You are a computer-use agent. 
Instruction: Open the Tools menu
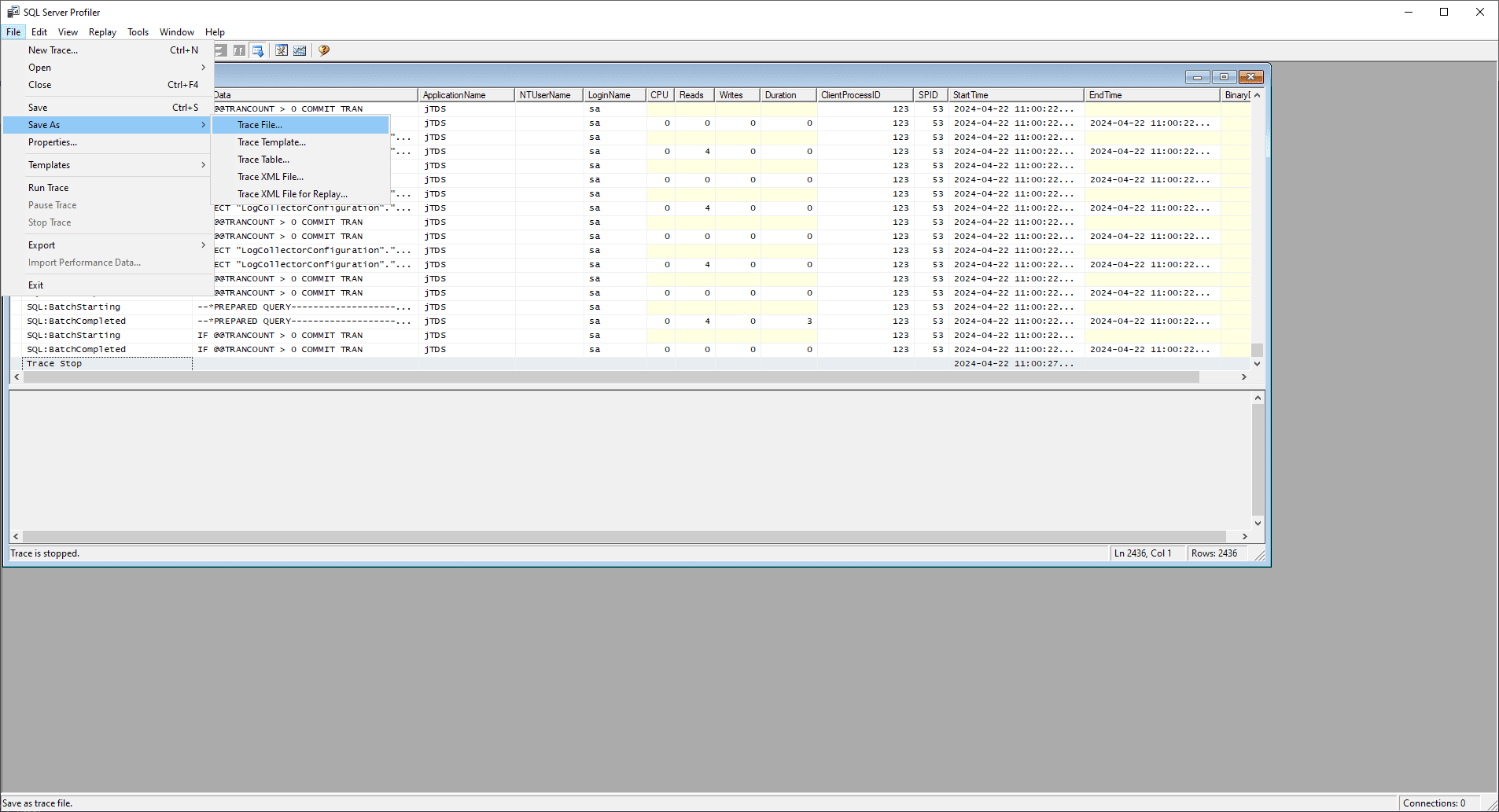(x=138, y=32)
